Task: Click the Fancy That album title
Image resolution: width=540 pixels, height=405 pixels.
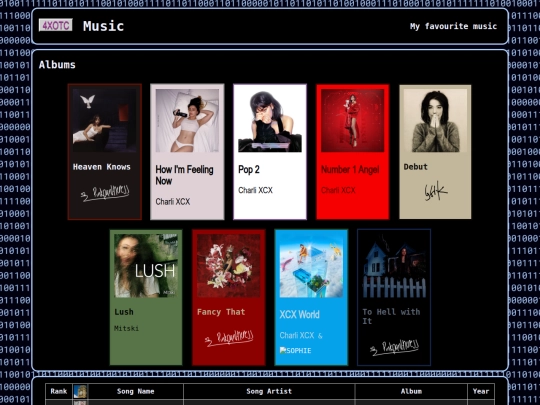Action: click(x=221, y=312)
